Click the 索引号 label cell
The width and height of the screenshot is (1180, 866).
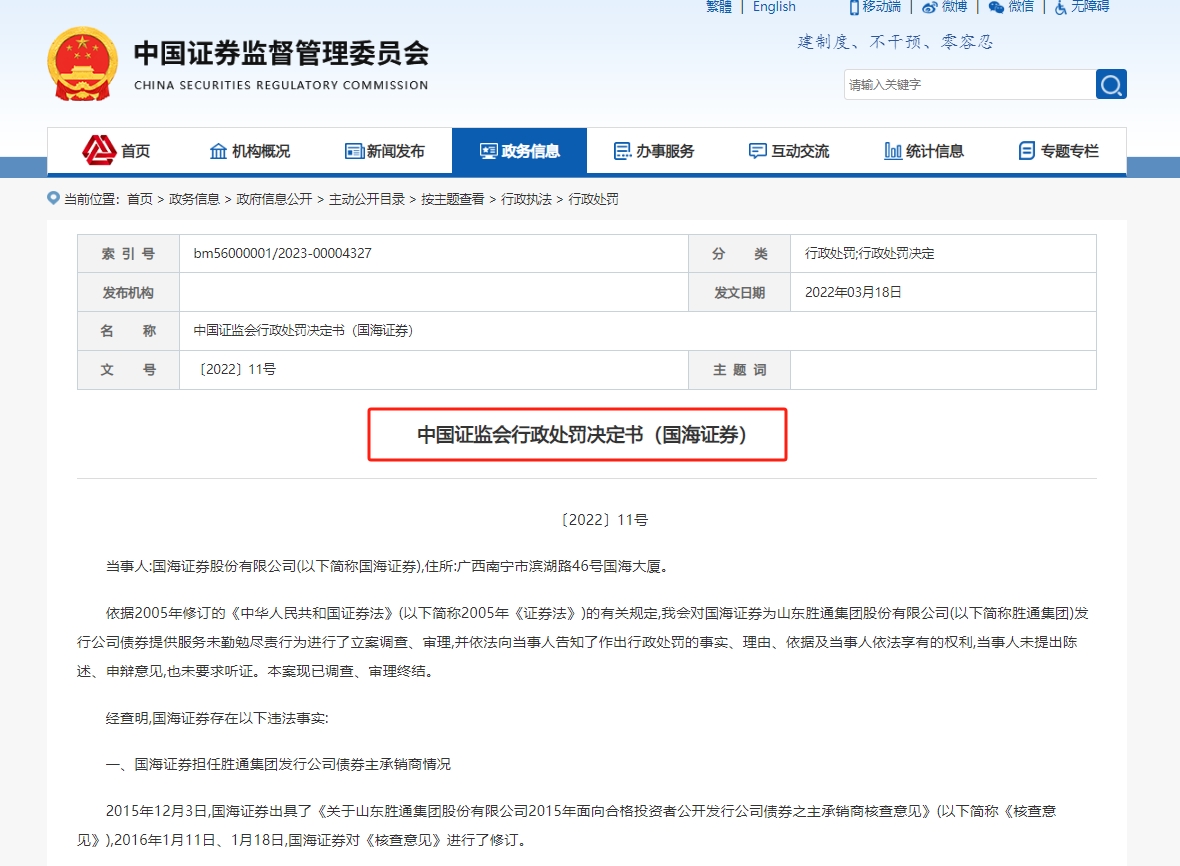click(128, 254)
